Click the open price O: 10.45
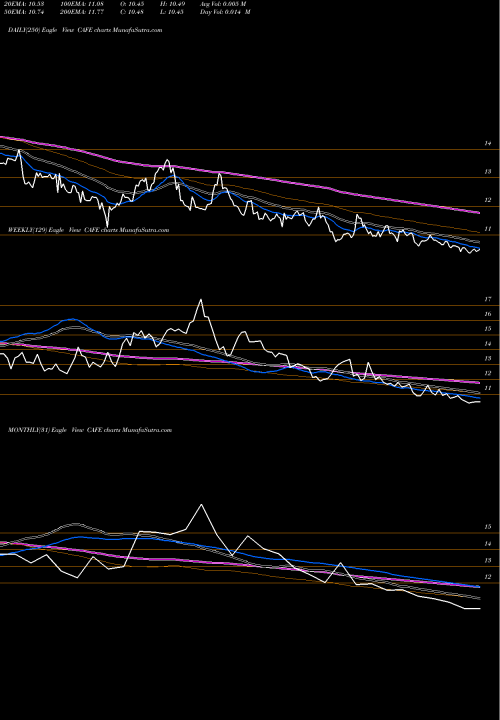Image resolution: width=500 pixels, height=720 pixels. (x=134, y=4)
